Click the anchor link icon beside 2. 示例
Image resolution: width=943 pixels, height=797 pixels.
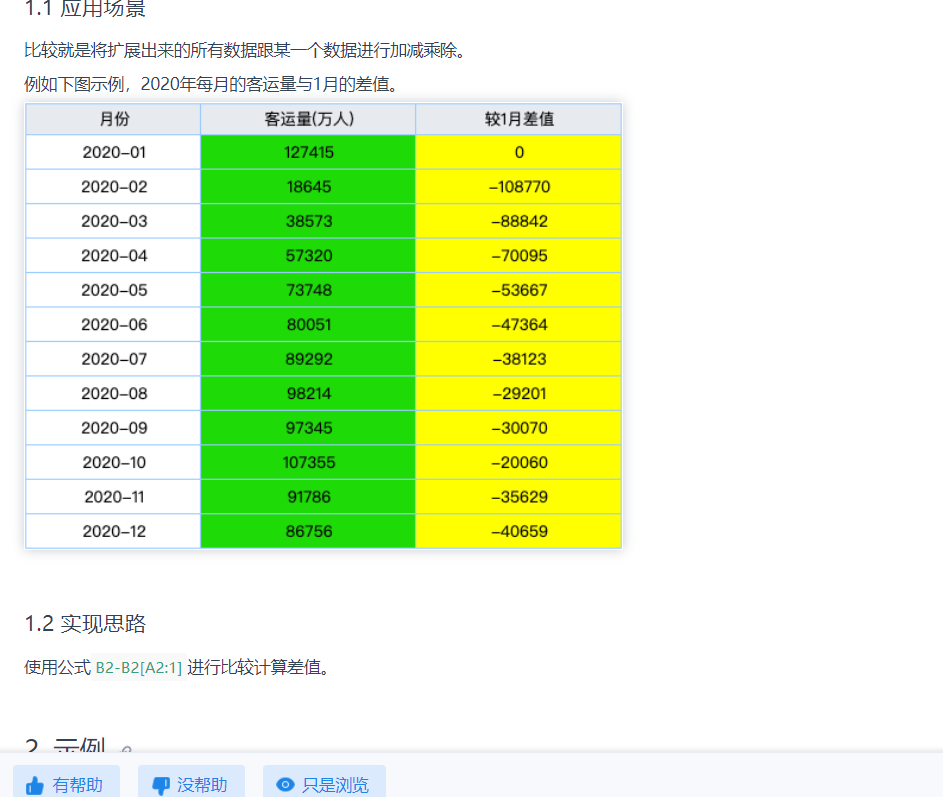coord(126,749)
